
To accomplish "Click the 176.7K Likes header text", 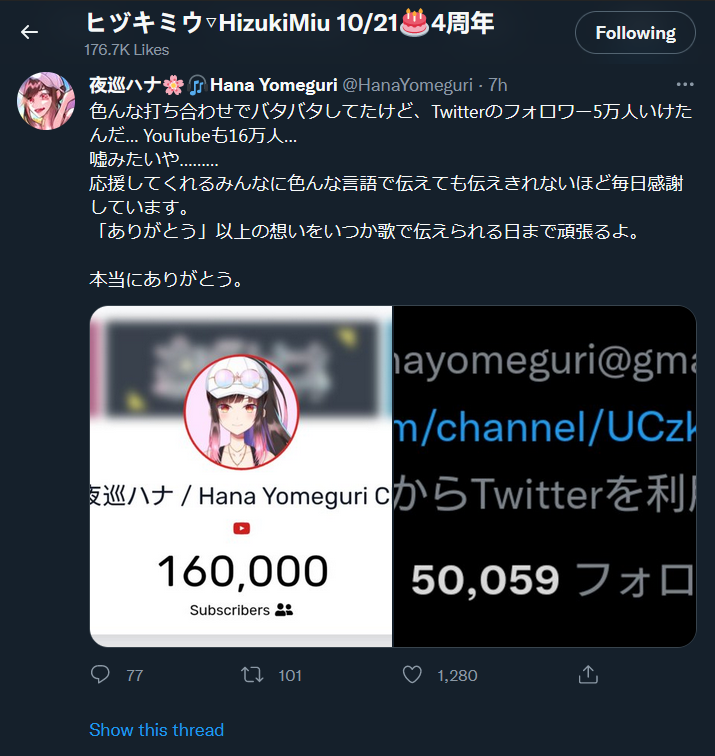I will 127,50.
